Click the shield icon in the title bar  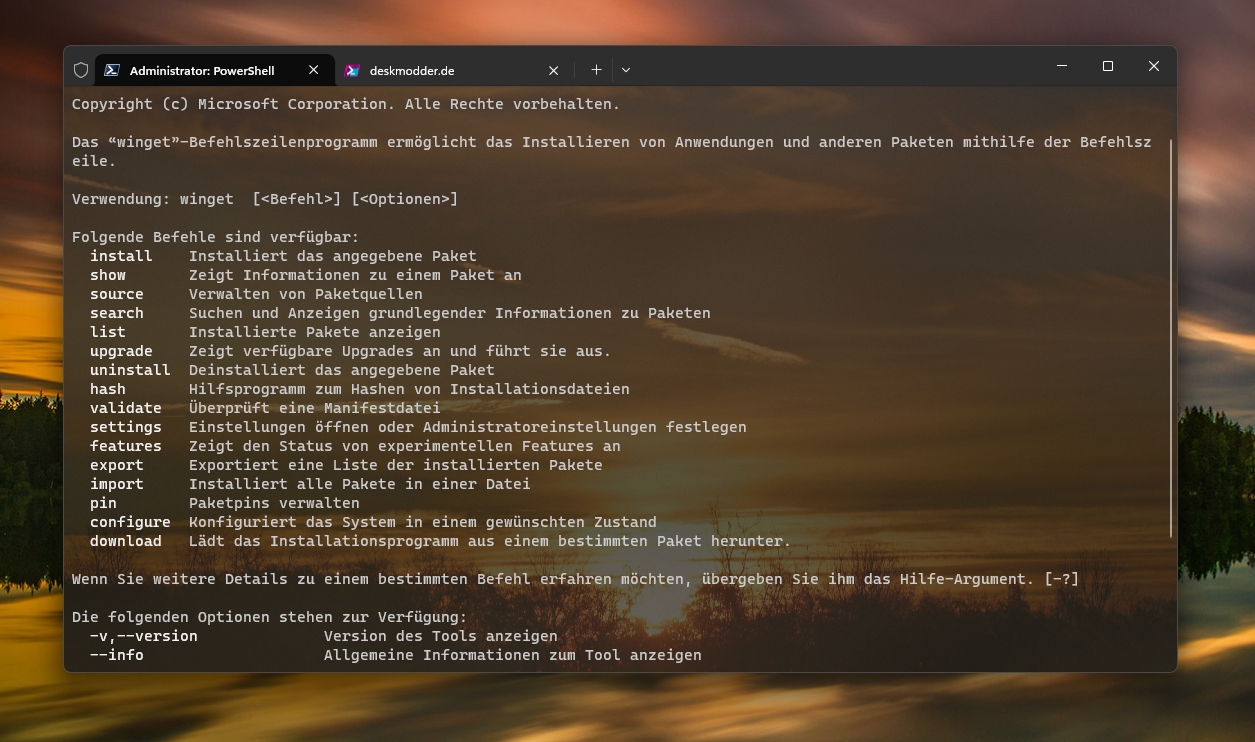point(81,70)
